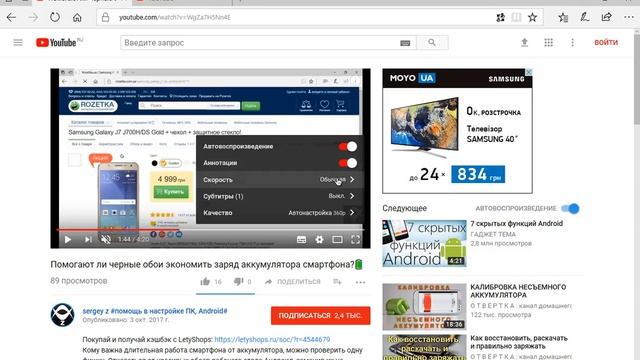Switch to theater mode

(337, 240)
